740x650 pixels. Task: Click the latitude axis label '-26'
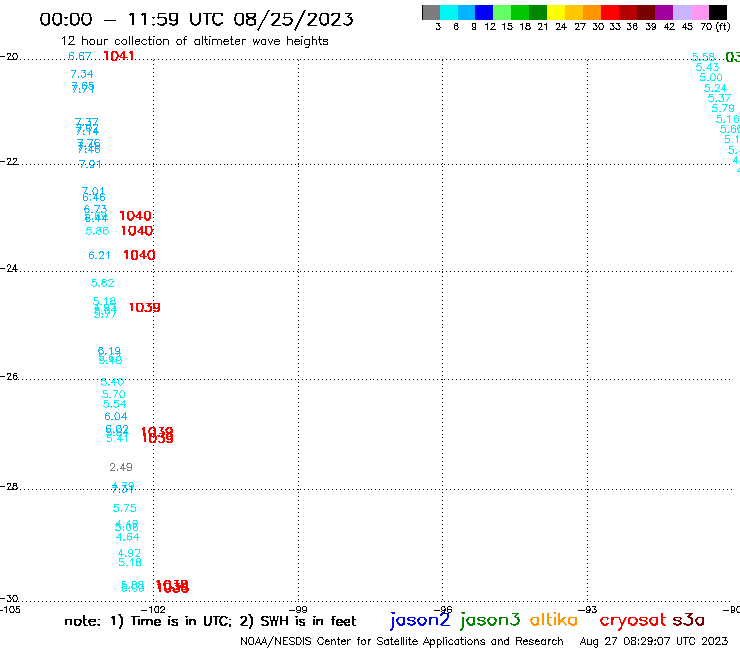tap(9, 377)
